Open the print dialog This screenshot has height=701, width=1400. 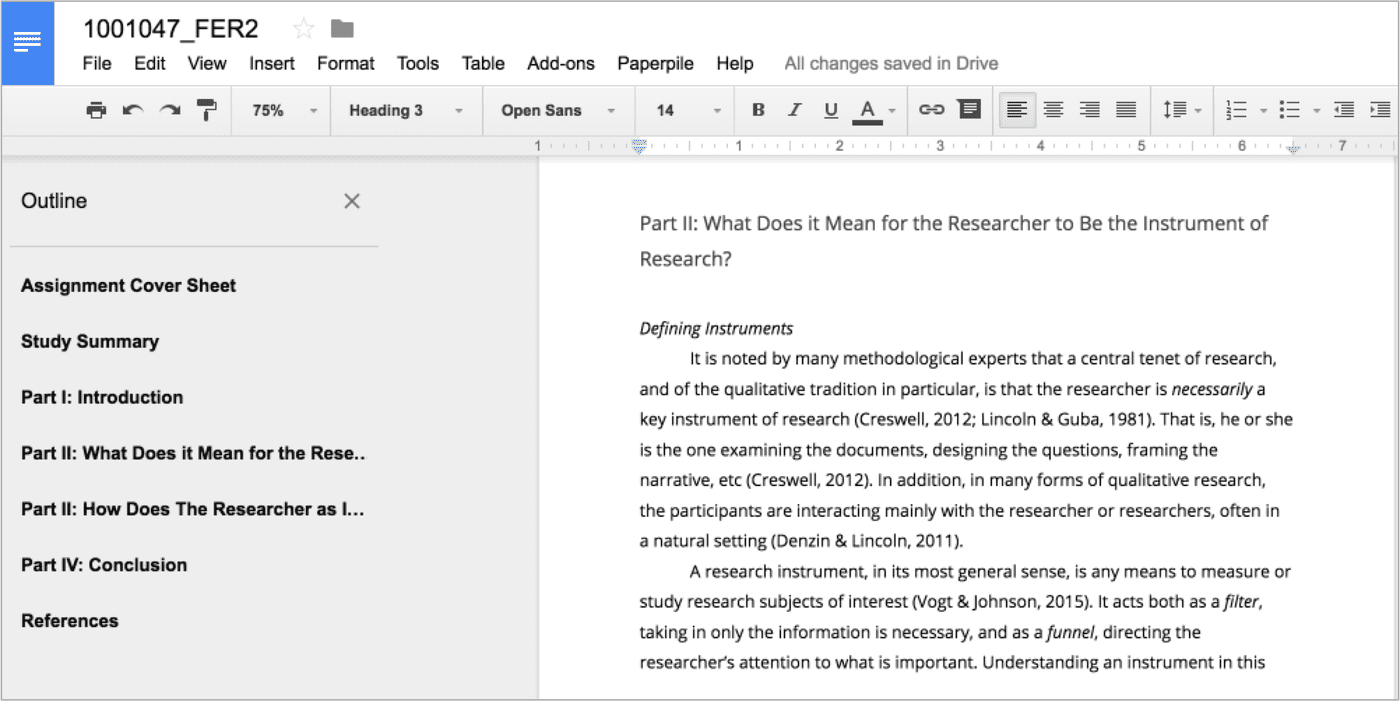click(96, 110)
